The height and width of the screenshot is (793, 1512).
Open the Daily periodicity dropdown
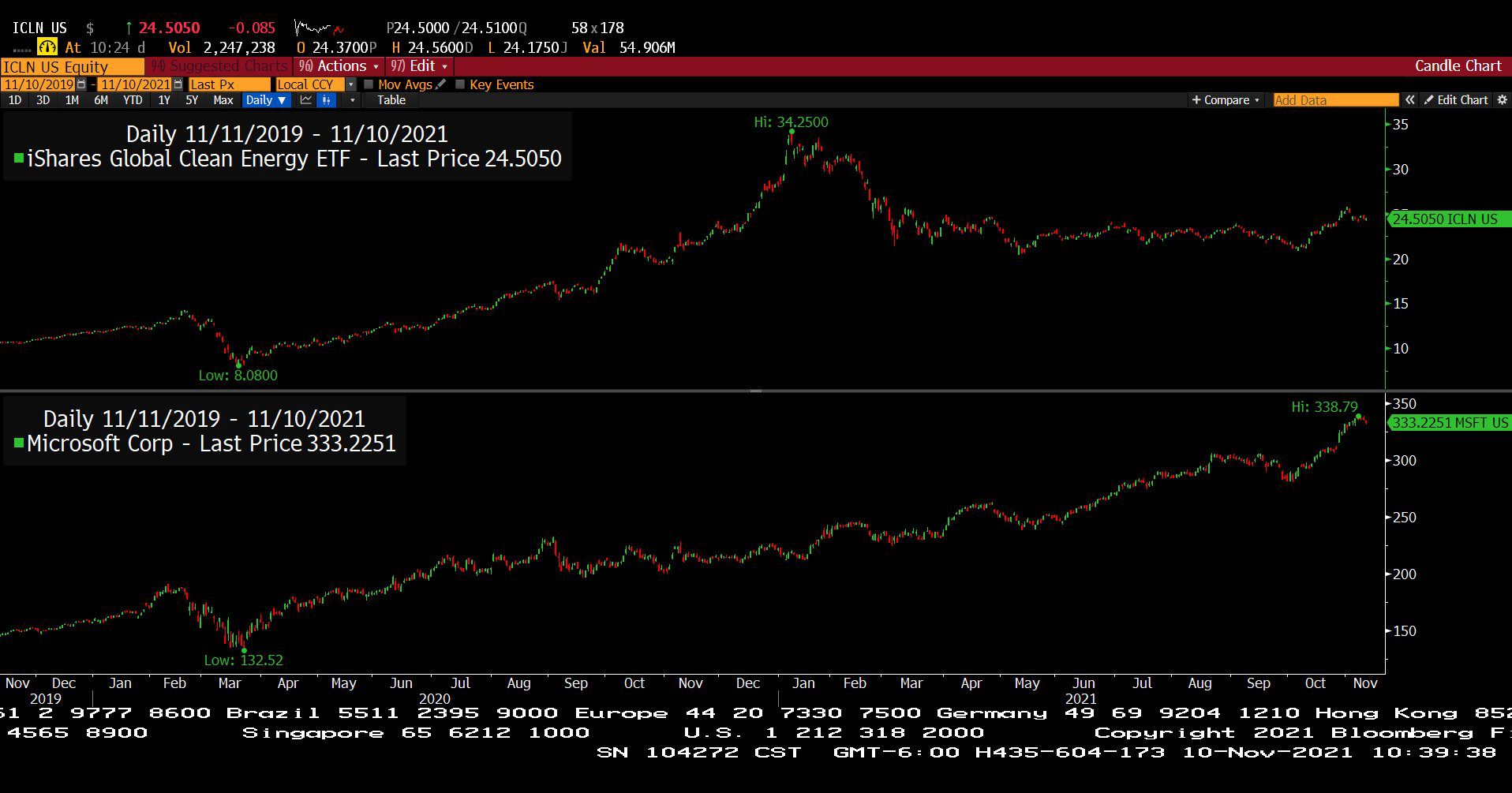click(266, 100)
